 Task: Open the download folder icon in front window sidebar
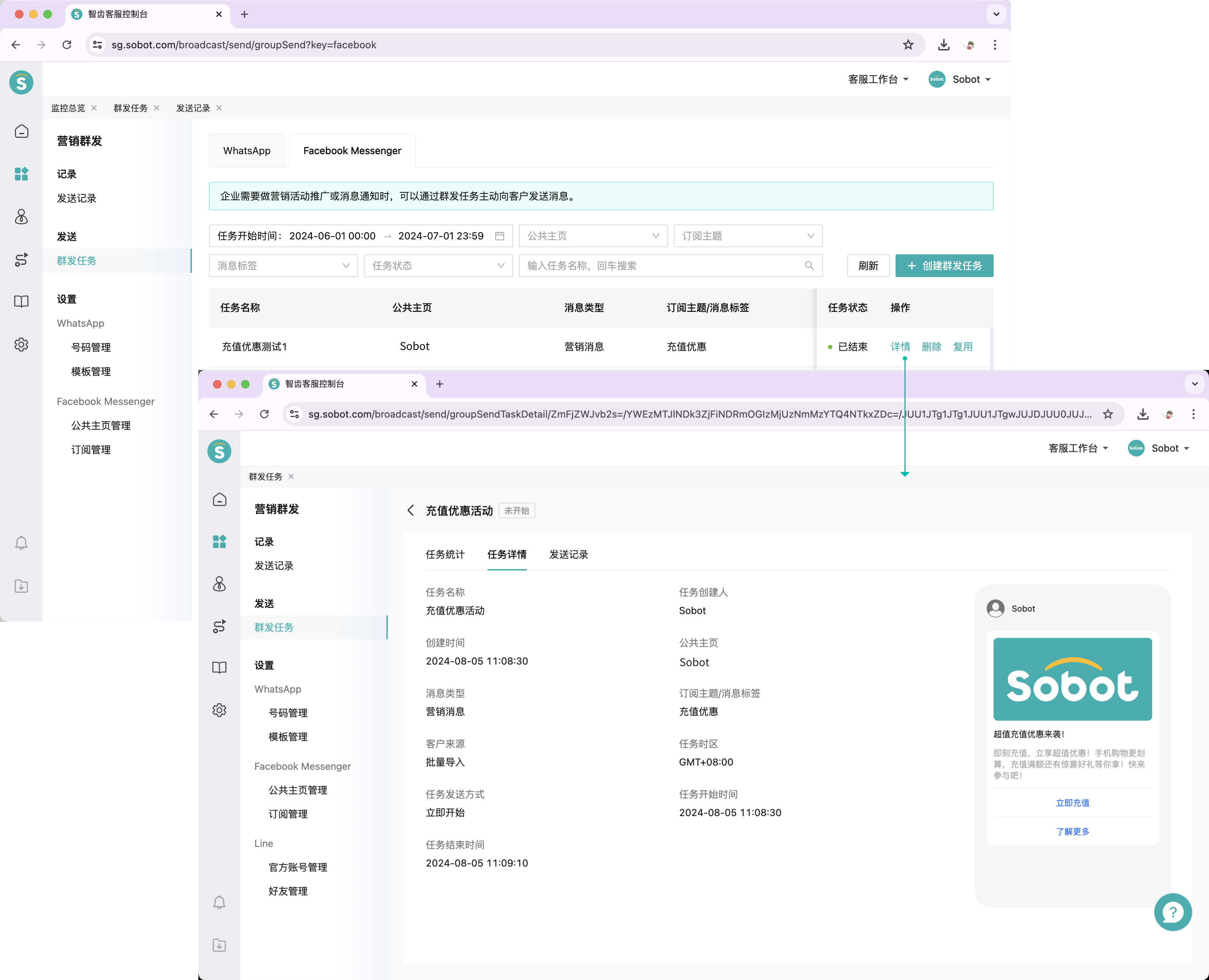point(220,945)
